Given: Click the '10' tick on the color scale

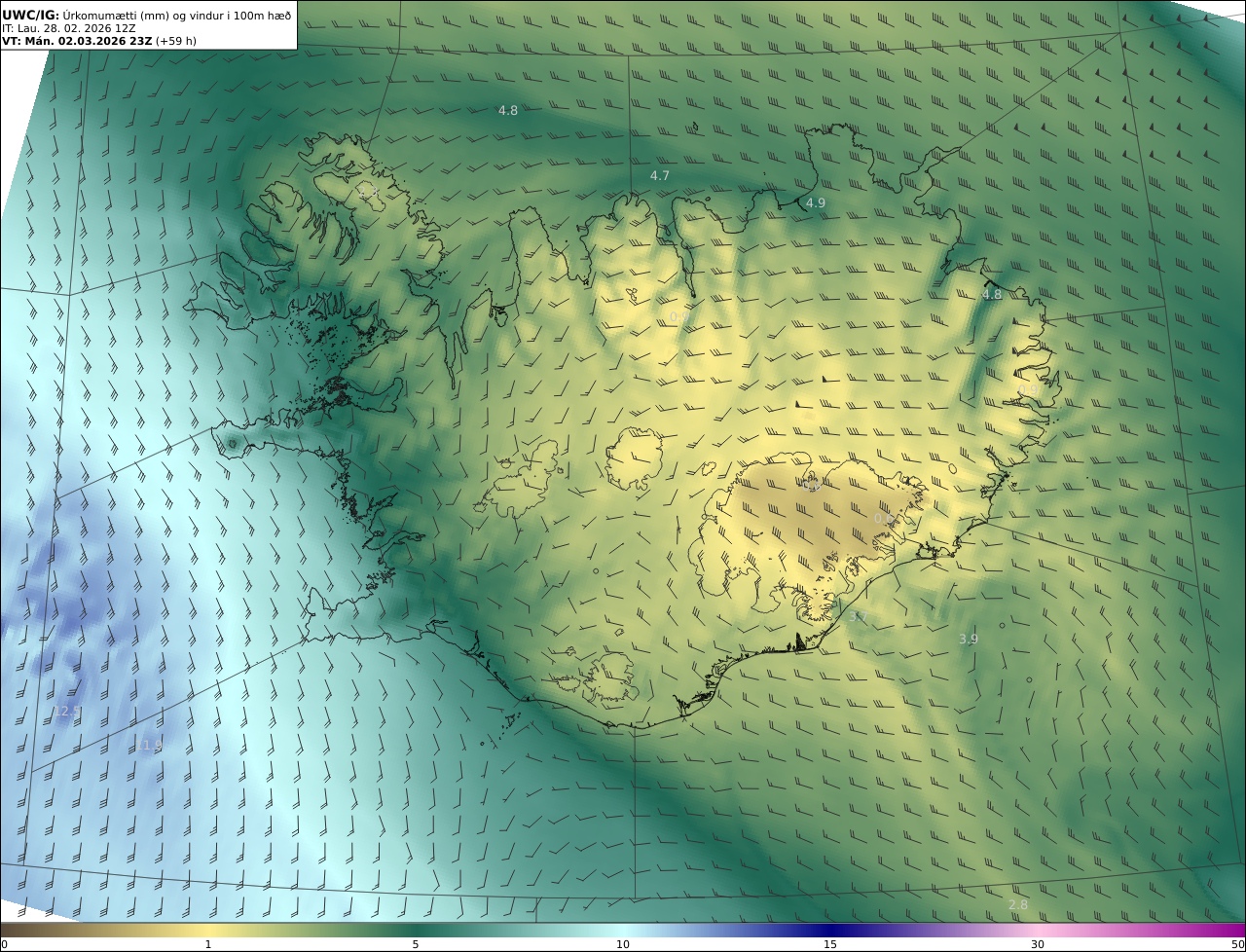Looking at the screenshot, I should (623, 944).
